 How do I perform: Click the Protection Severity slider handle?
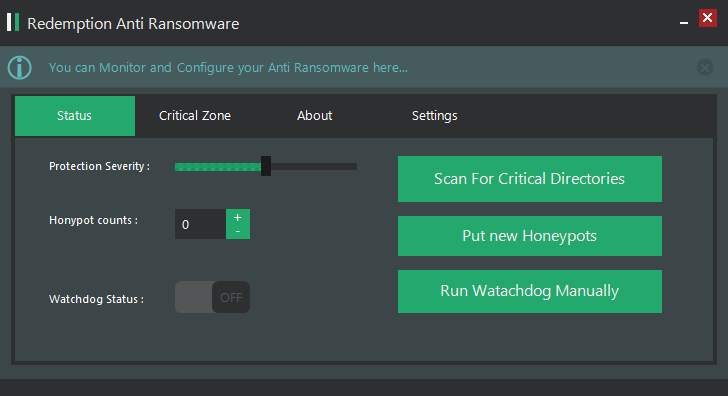pyautogui.click(x=266, y=166)
